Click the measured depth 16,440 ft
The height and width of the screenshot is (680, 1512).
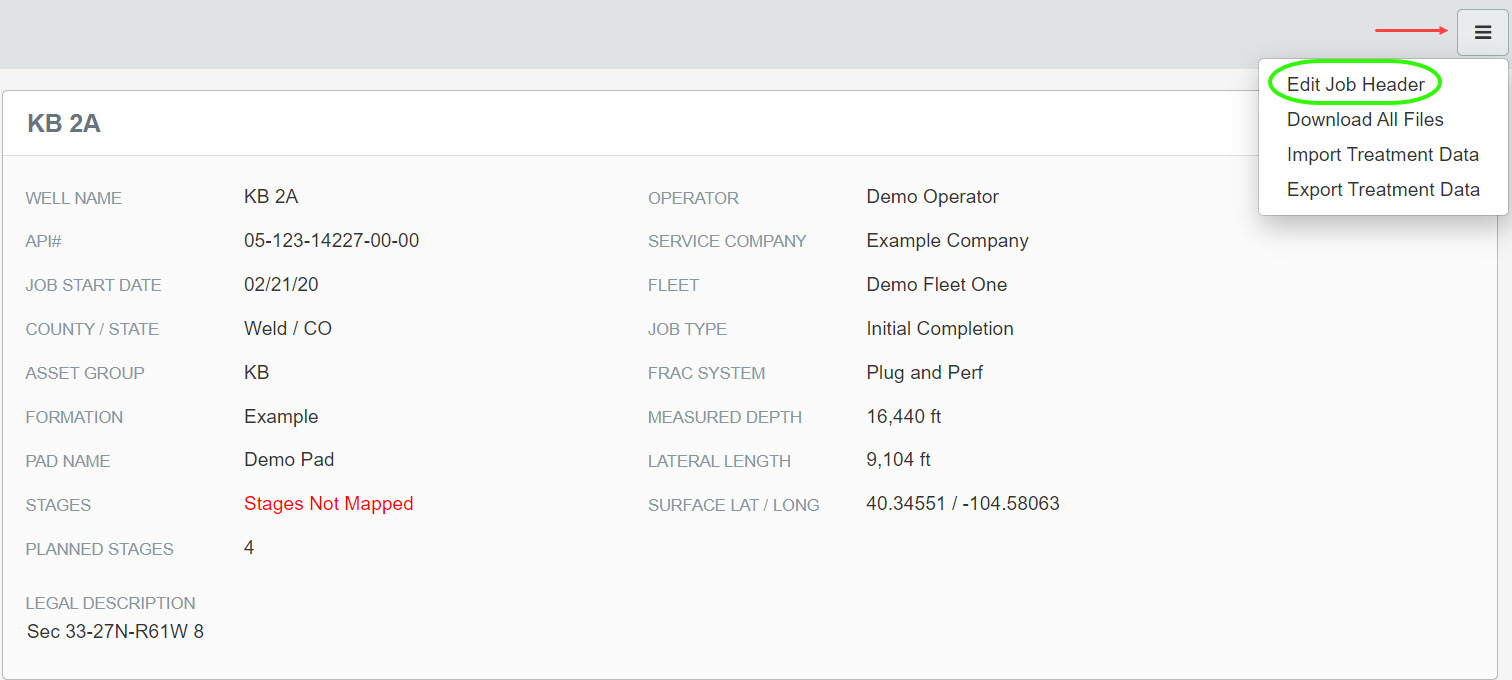coord(903,417)
